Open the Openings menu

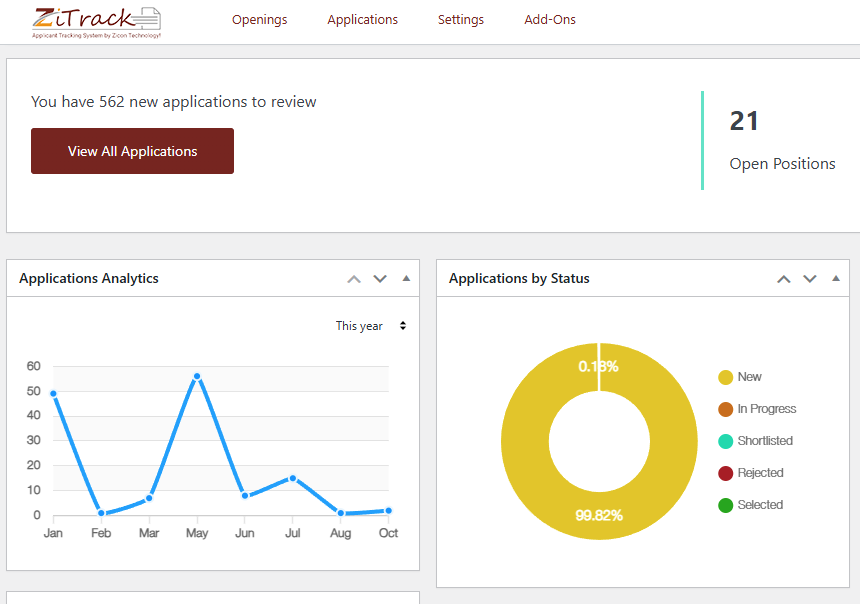pyautogui.click(x=259, y=20)
